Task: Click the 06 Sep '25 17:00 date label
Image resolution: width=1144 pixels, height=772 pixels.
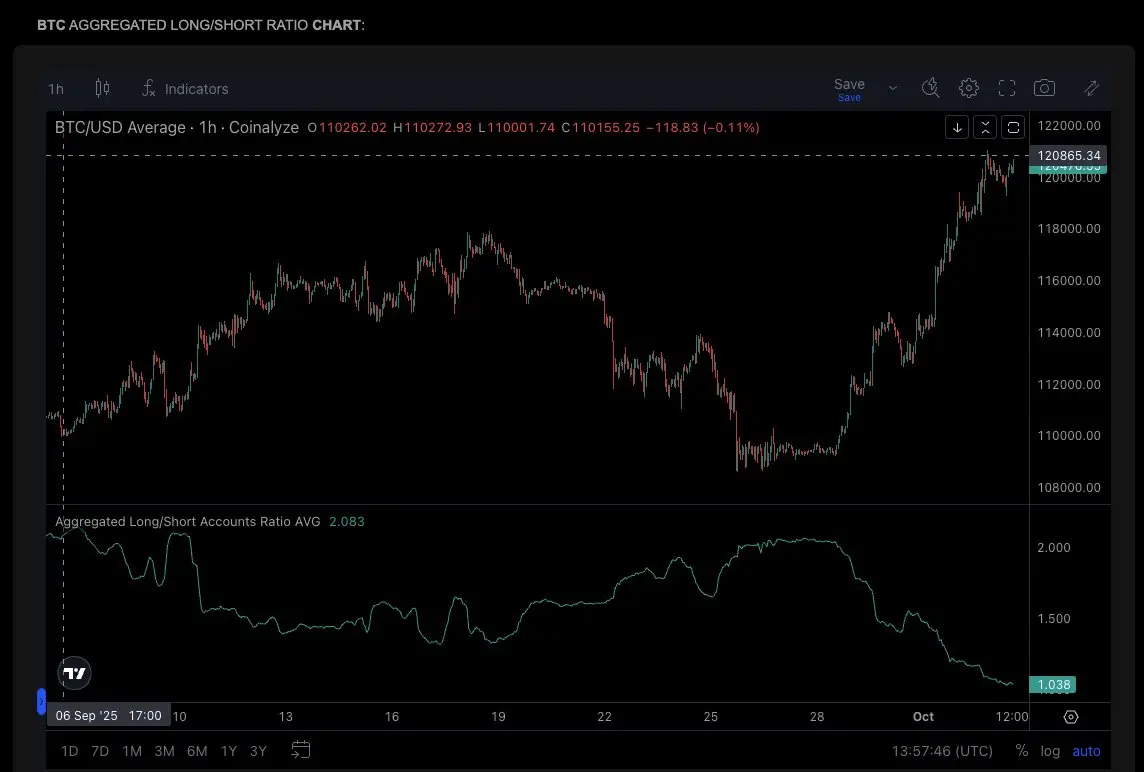Action: pos(109,715)
